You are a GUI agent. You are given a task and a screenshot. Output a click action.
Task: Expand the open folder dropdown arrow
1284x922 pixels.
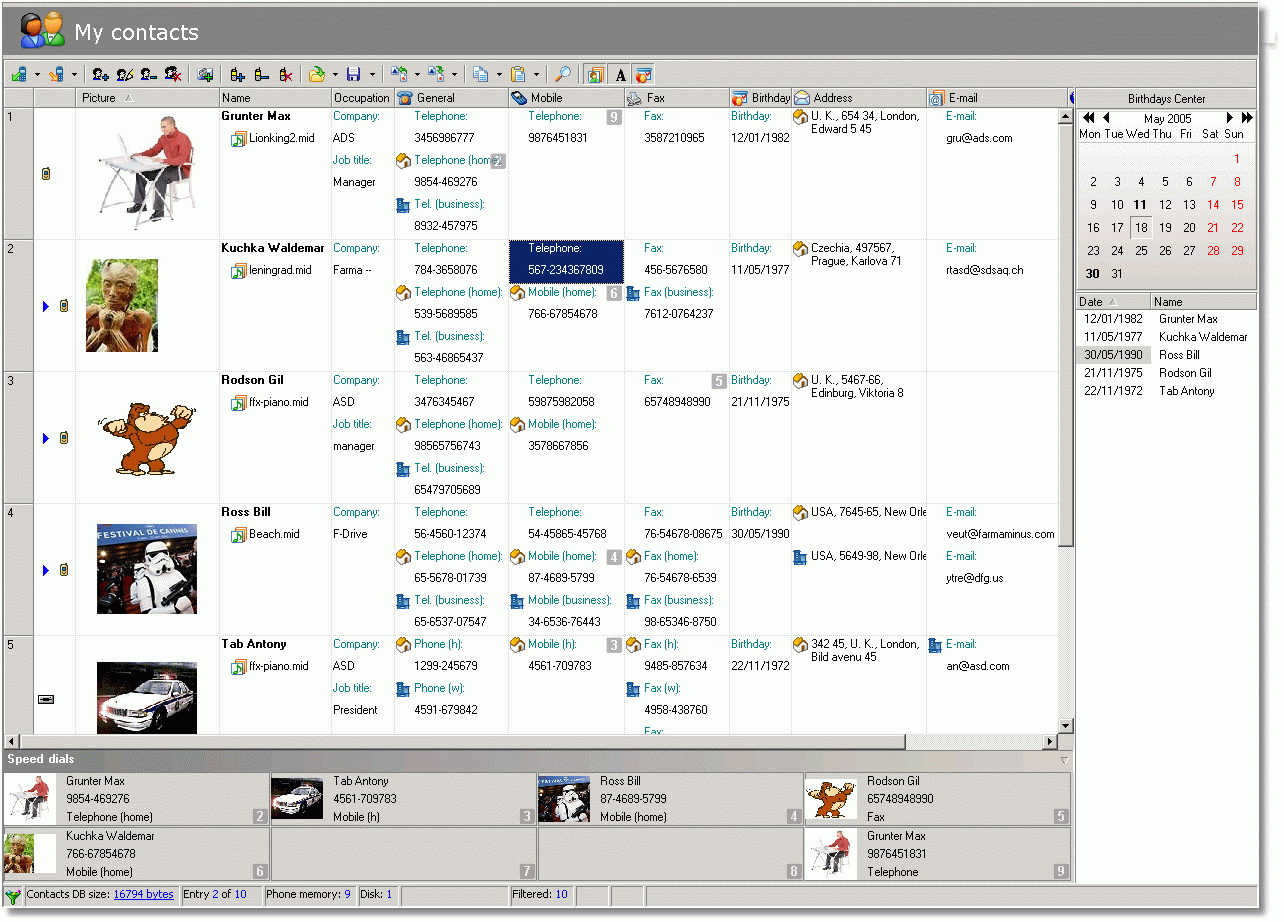coord(335,75)
